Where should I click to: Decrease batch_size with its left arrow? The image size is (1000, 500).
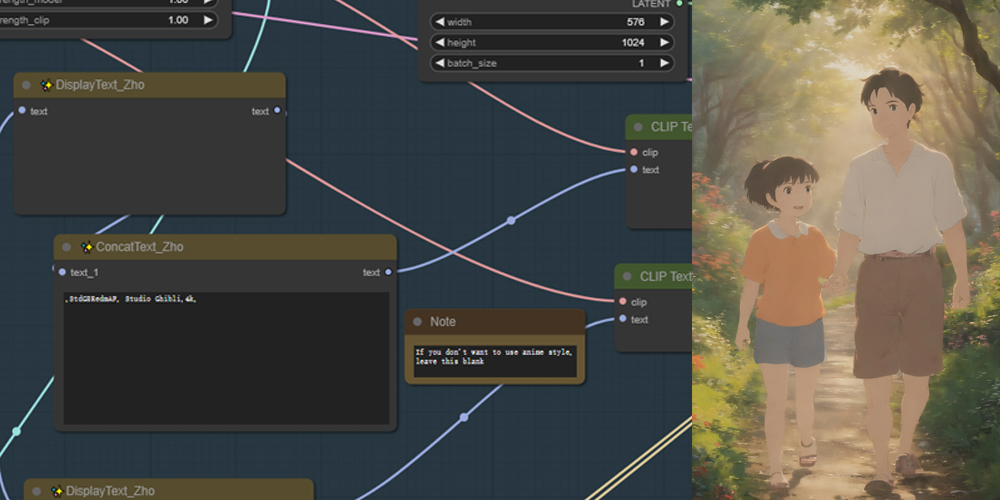439,63
